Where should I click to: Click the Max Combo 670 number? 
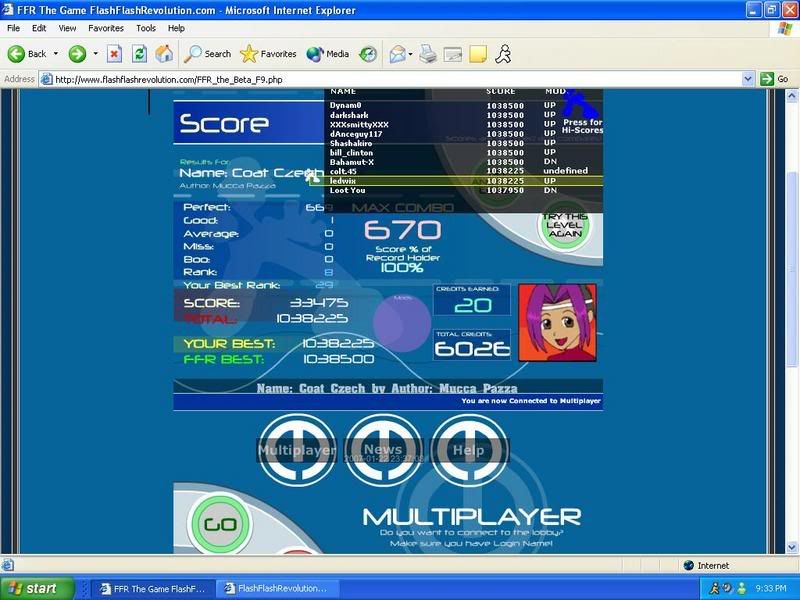403,230
